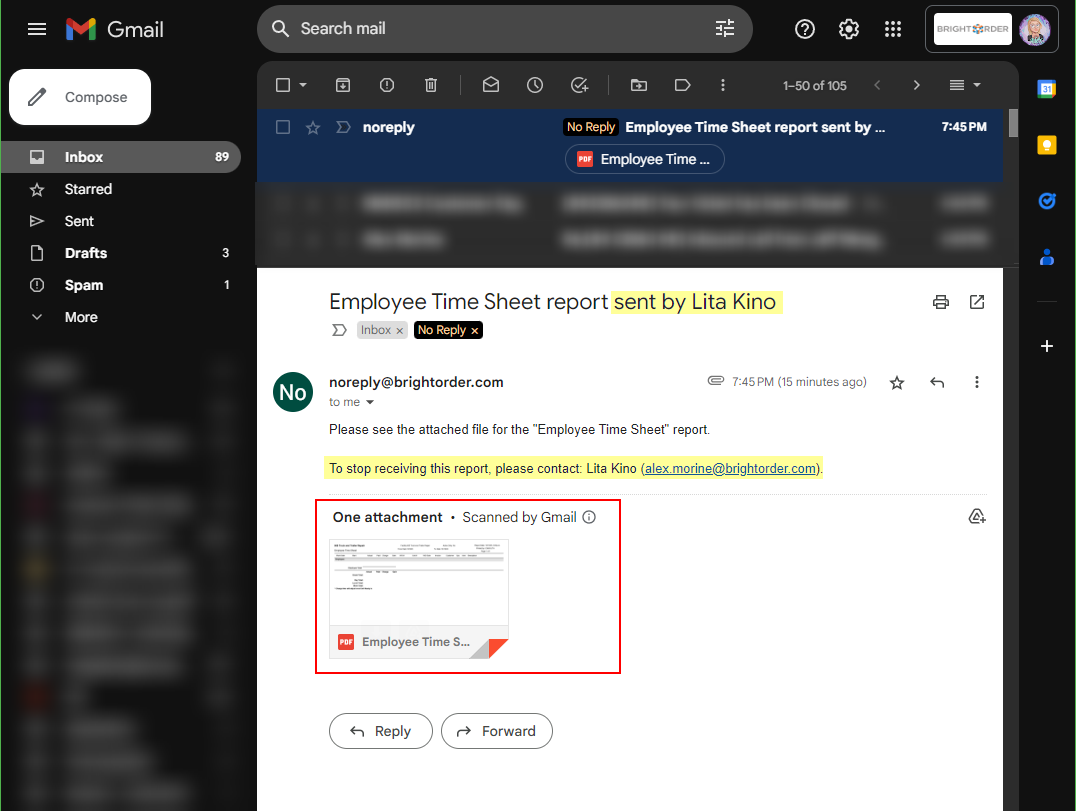Screen dimensions: 1076x811
Task: Click the '1–50 of 105' count
Action: click(815, 86)
